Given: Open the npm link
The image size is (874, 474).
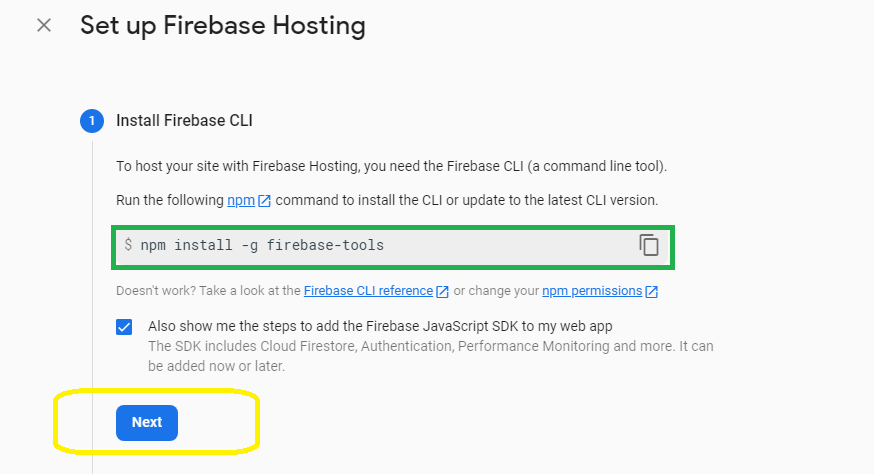Looking at the screenshot, I should 241,200.
